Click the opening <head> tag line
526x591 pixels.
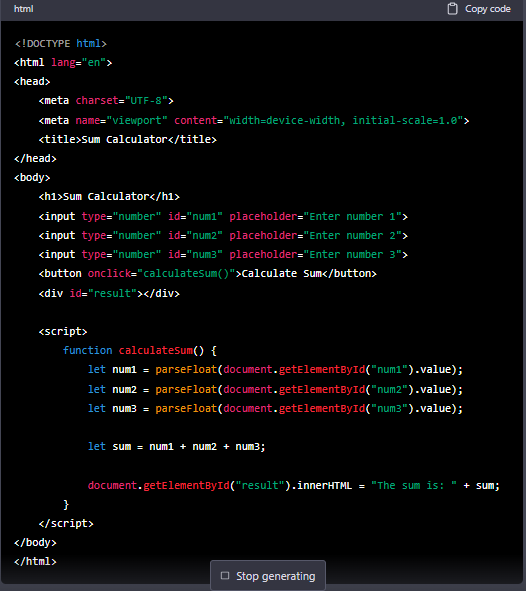click(x=32, y=81)
